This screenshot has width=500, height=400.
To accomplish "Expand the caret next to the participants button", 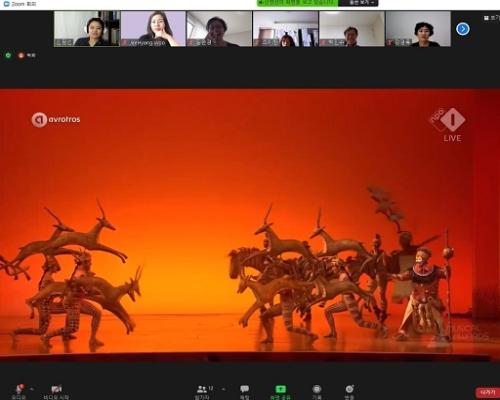I will pos(223,389).
